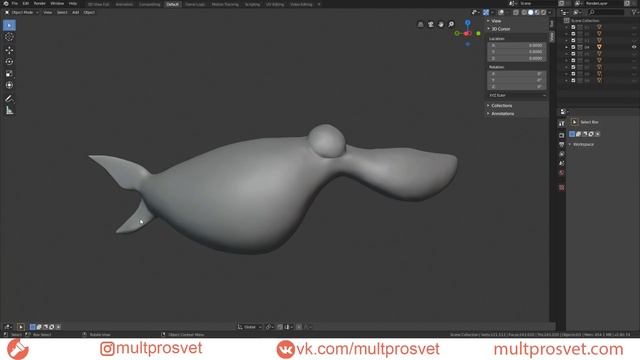Switch to Material Preview viewport shading
The height and width of the screenshot is (360, 640).
(x=537, y=13)
